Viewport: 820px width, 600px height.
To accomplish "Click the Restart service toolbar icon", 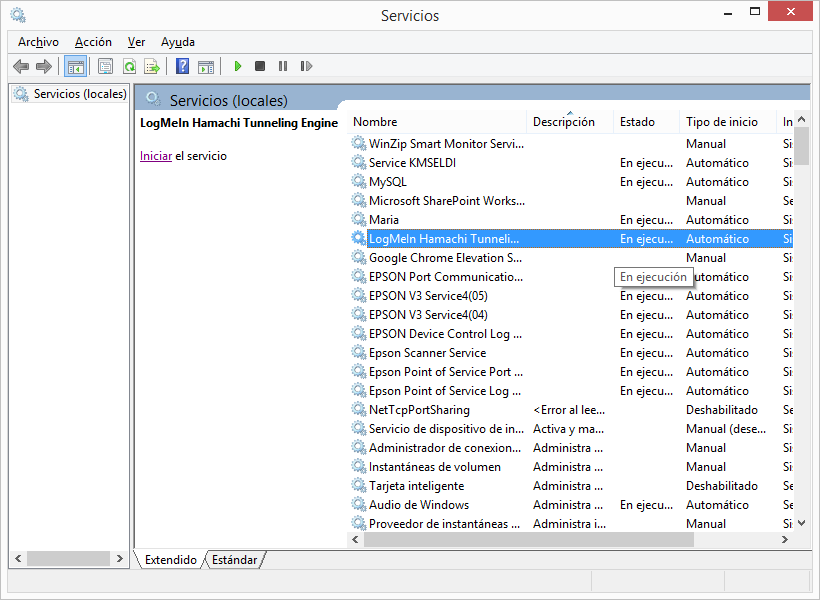I will coord(306,67).
